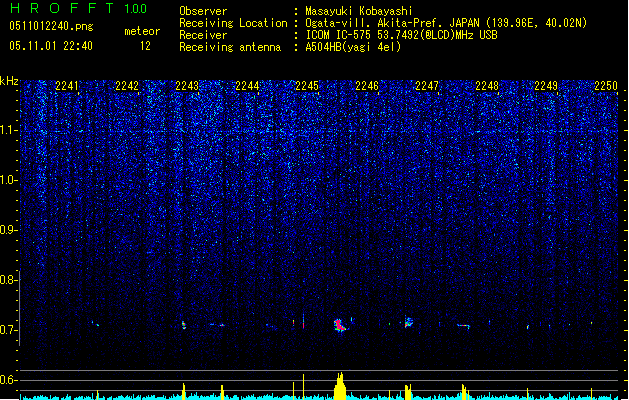Click the 1.1 kHz axis label
Image resolution: width=629 pixels, height=400 pixels.
pos(8,130)
